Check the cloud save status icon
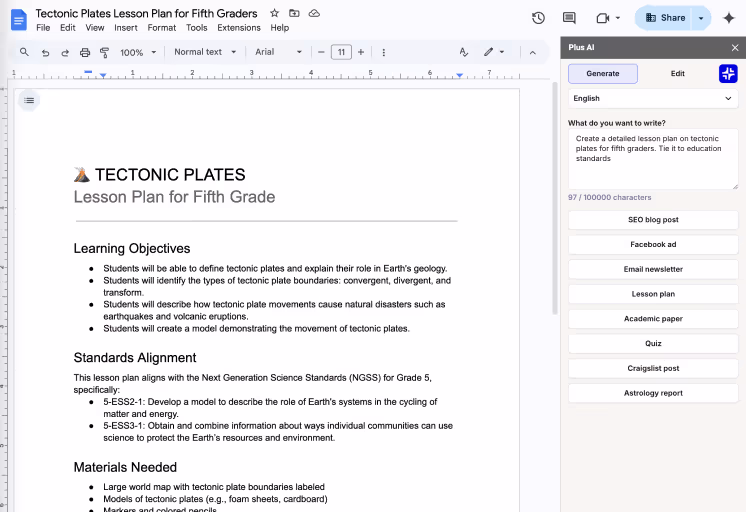Viewport: 746px width, 512px height. (314, 13)
